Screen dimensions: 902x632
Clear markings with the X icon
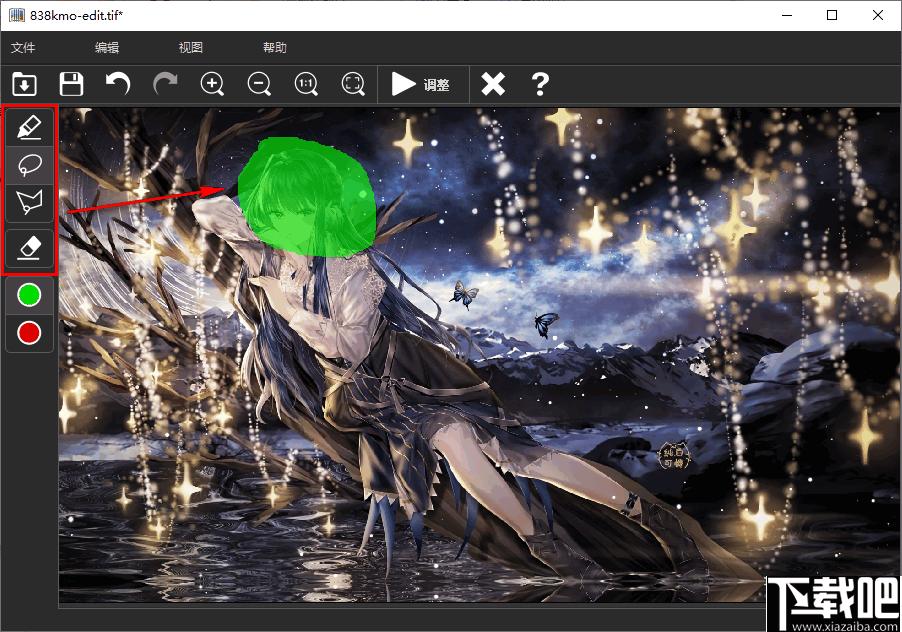click(493, 84)
